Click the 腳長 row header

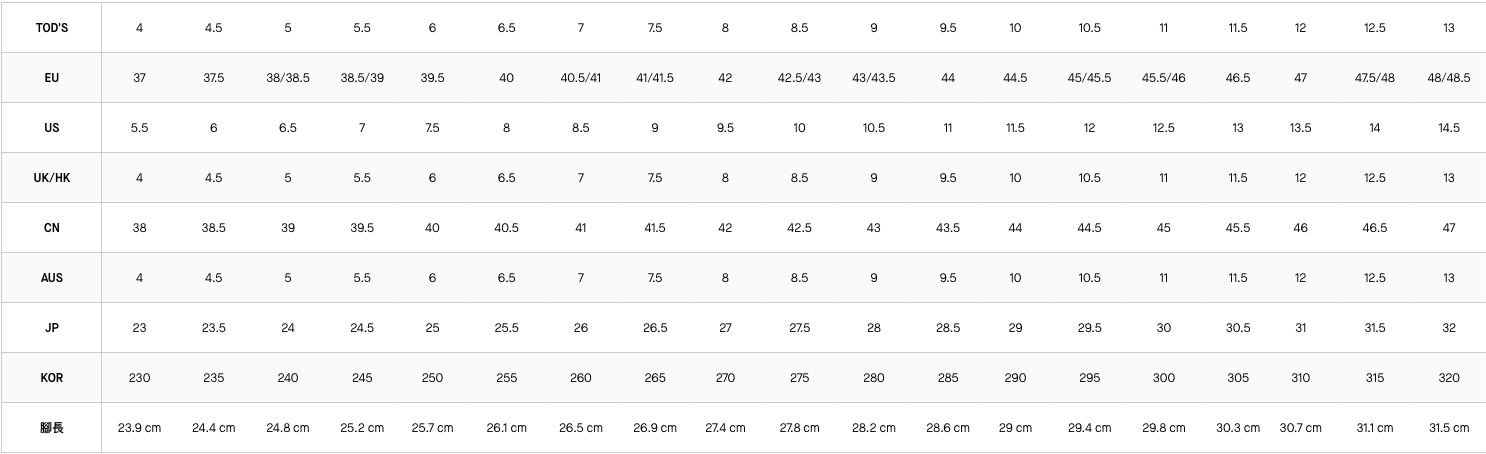(51, 428)
